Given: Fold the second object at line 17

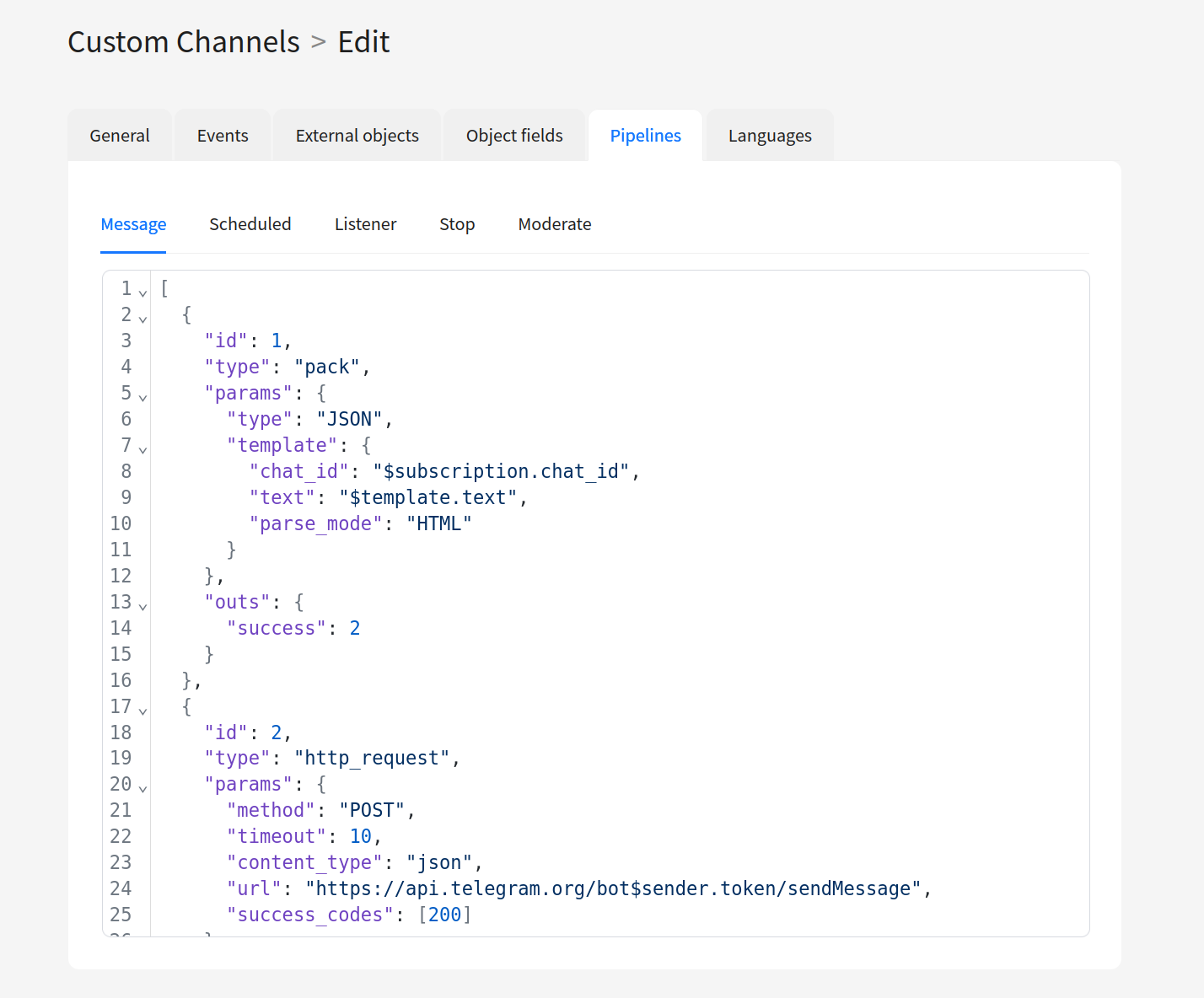Looking at the screenshot, I should (142, 711).
